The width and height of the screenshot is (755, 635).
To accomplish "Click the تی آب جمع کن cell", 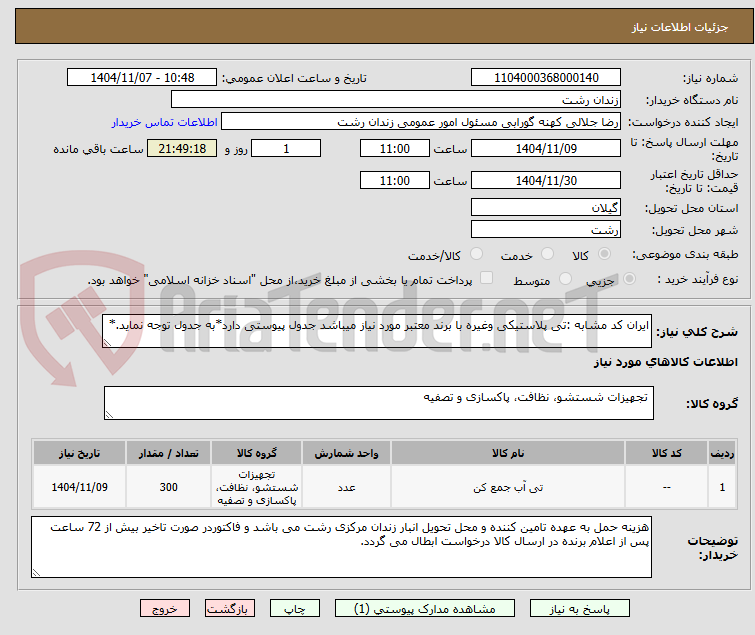I will [508, 487].
